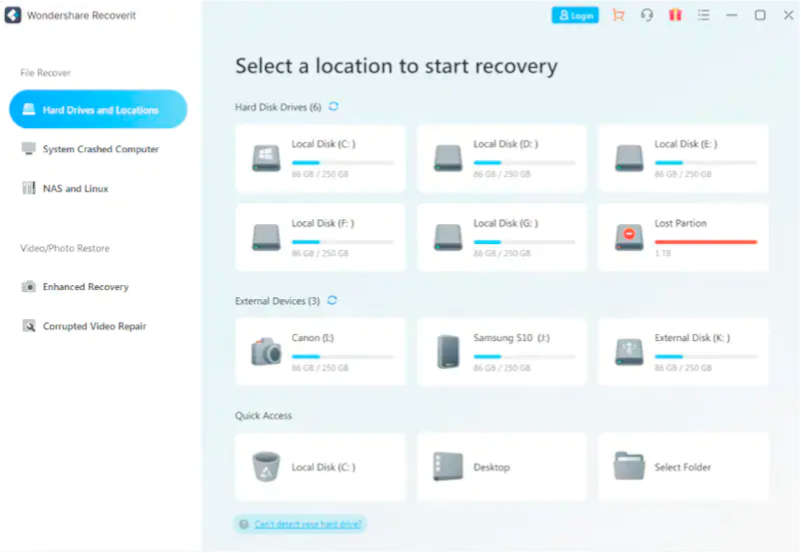Screen dimensions: 801x553
Task: Click the Enhanced Recovery camera icon
Action: pyautogui.click(x=29, y=286)
